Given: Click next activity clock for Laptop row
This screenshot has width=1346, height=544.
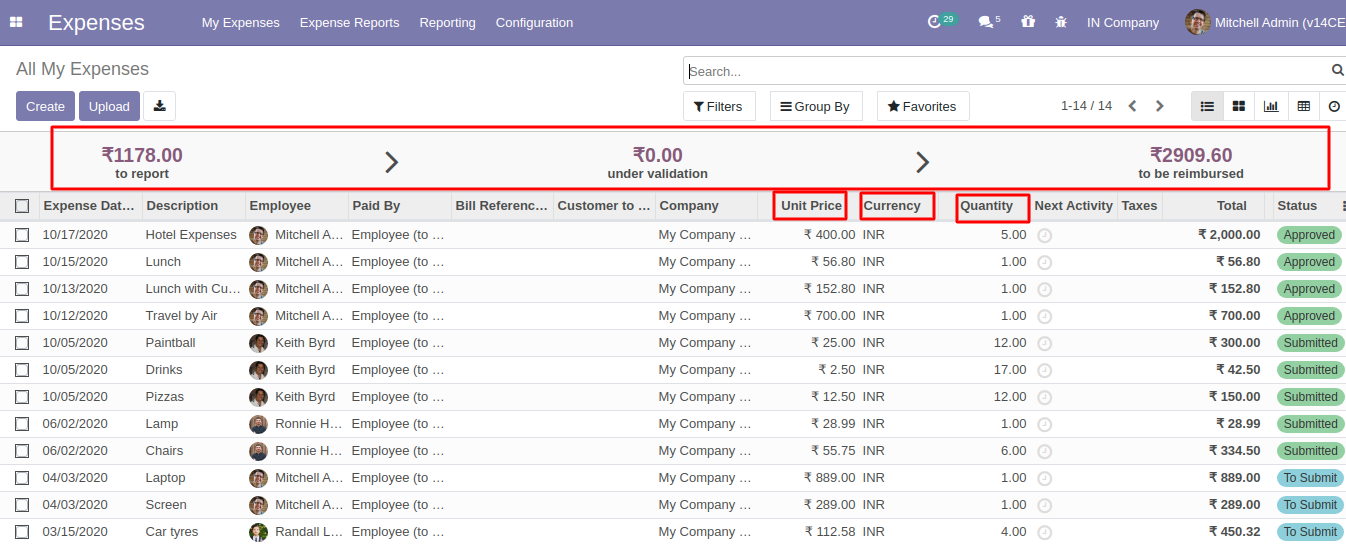Looking at the screenshot, I should click(1044, 478).
